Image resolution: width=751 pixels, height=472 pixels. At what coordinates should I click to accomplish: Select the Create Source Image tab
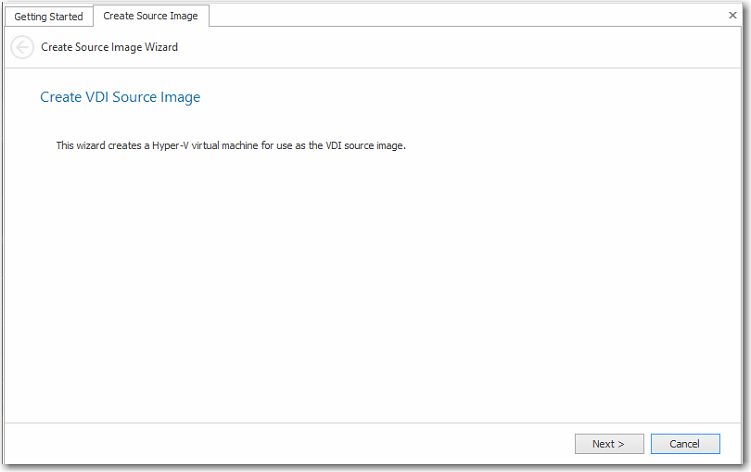coord(150,16)
